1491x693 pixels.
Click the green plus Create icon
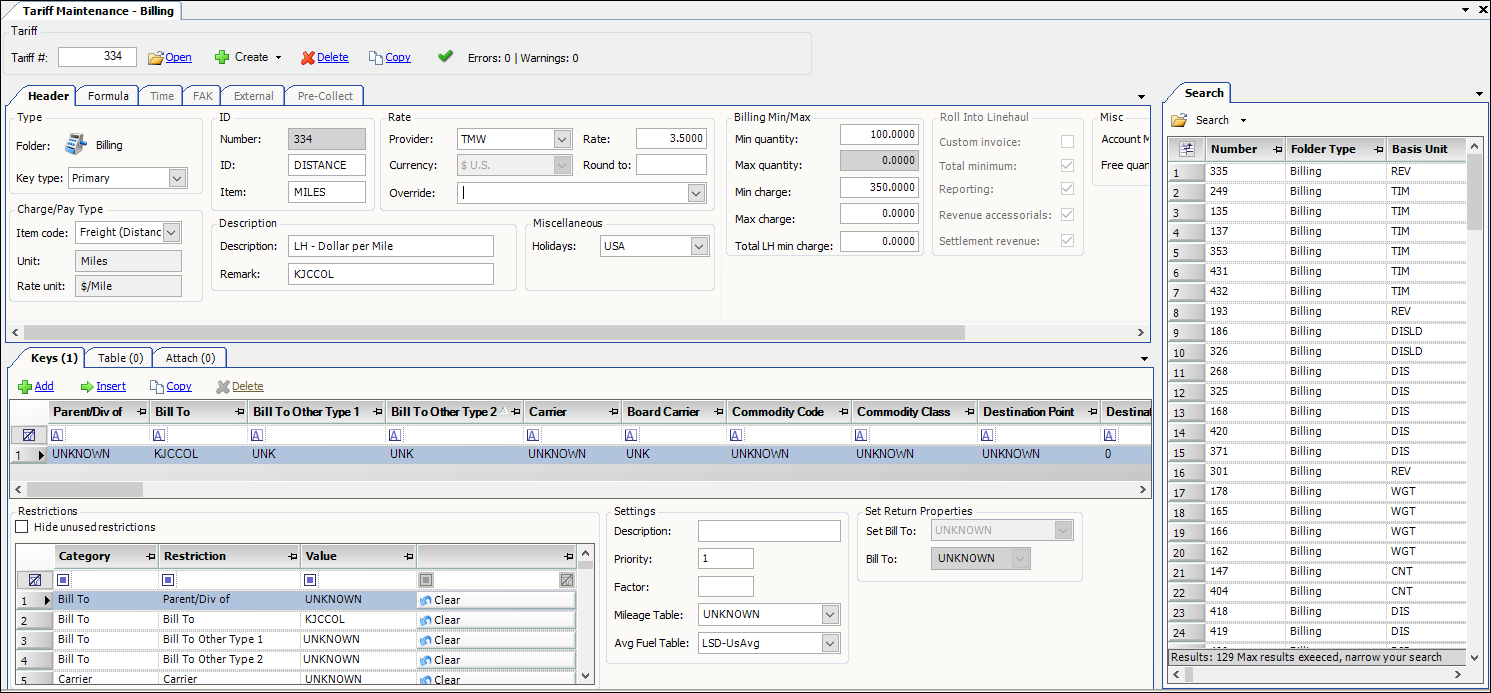[x=222, y=57]
